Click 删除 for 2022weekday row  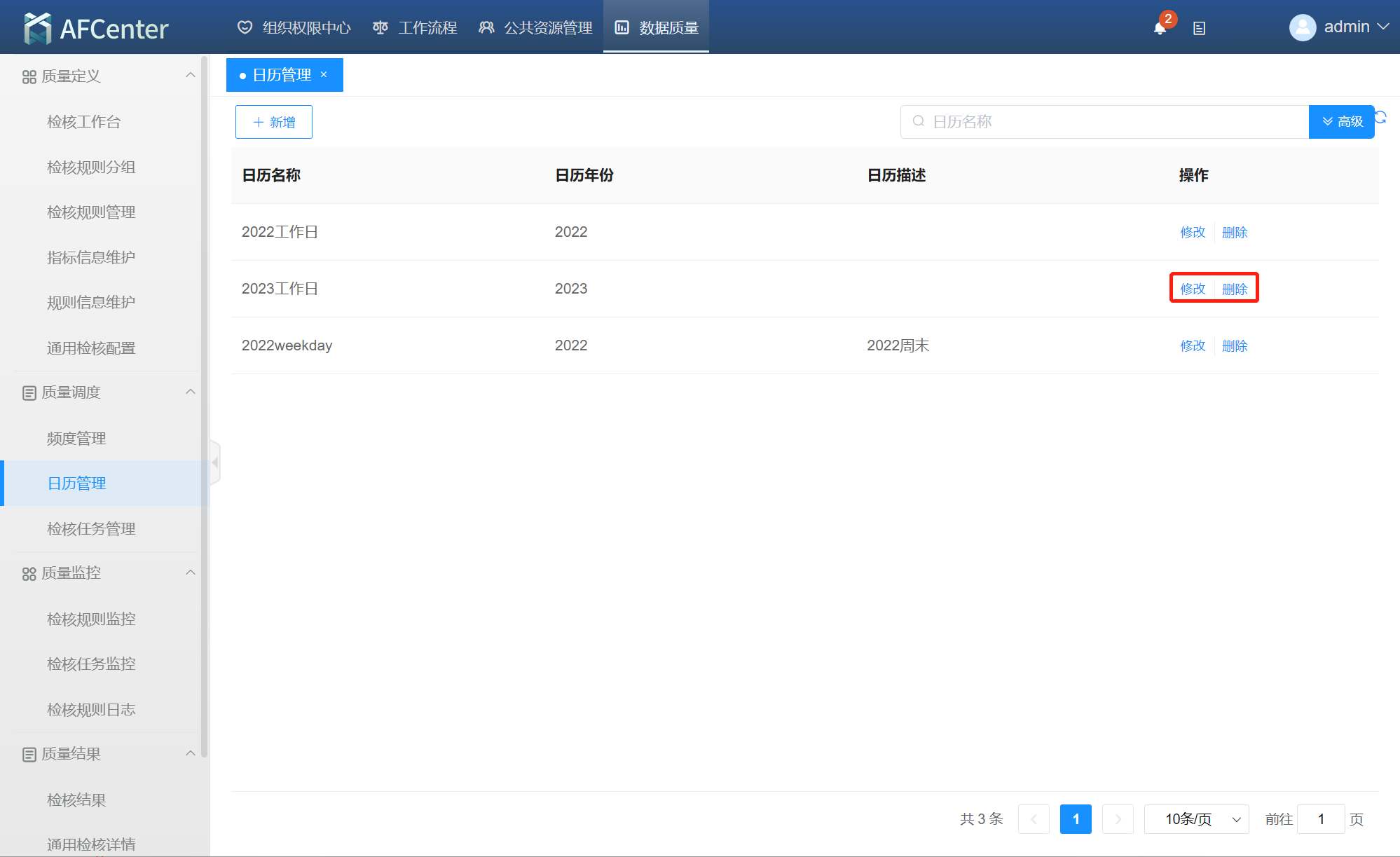(x=1234, y=345)
